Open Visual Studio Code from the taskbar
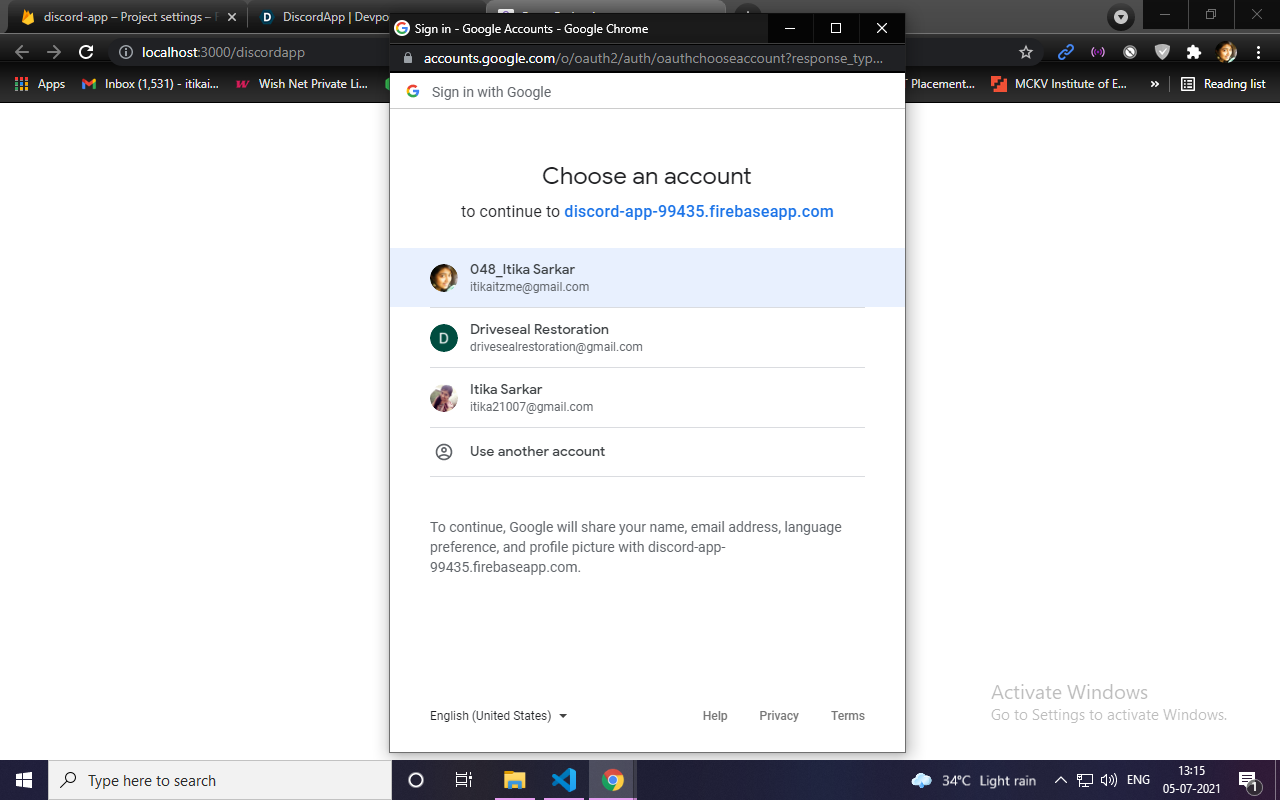The width and height of the screenshot is (1280, 800). pyautogui.click(x=564, y=780)
